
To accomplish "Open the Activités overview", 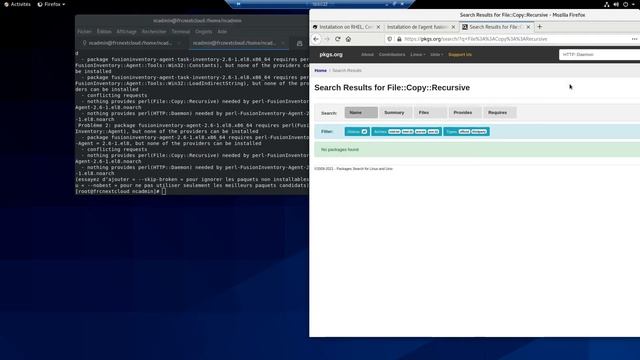I will click(x=18, y=4).
